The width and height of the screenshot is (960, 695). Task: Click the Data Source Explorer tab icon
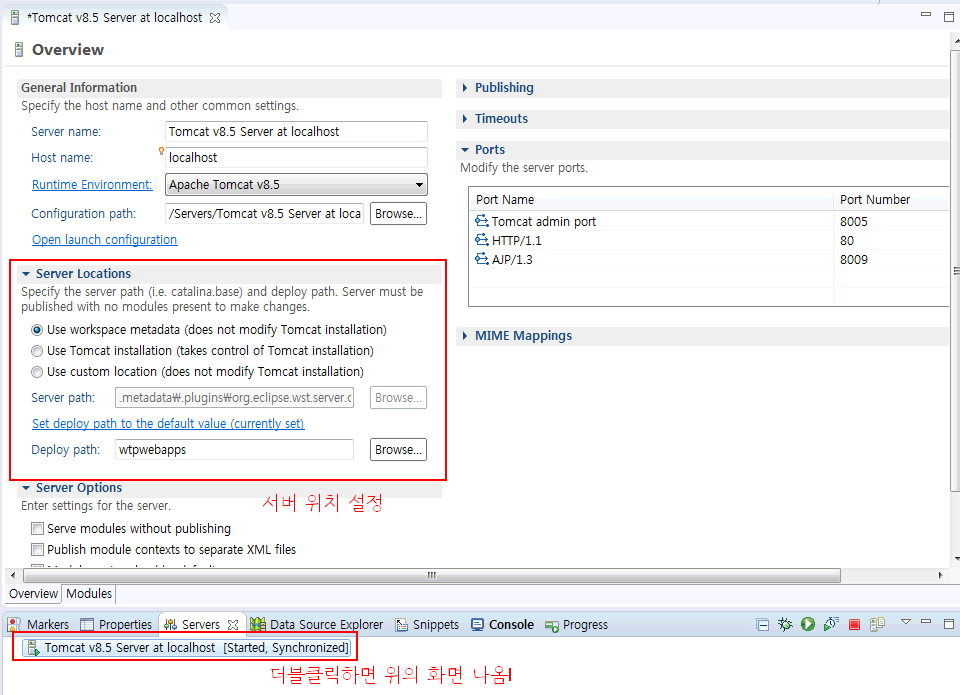pos(258,625)
